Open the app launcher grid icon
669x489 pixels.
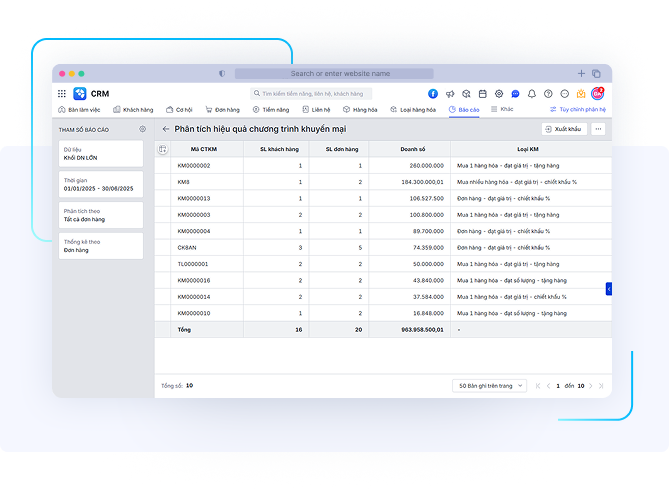tap(62, 93)
